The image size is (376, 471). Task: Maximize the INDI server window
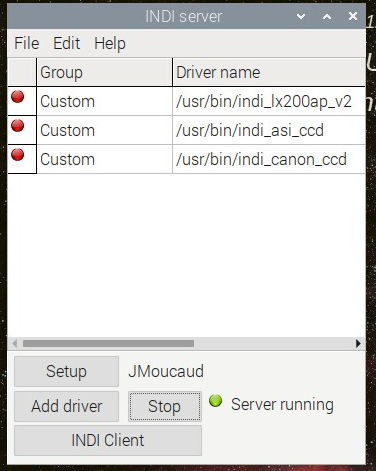[x=327, y=16]
